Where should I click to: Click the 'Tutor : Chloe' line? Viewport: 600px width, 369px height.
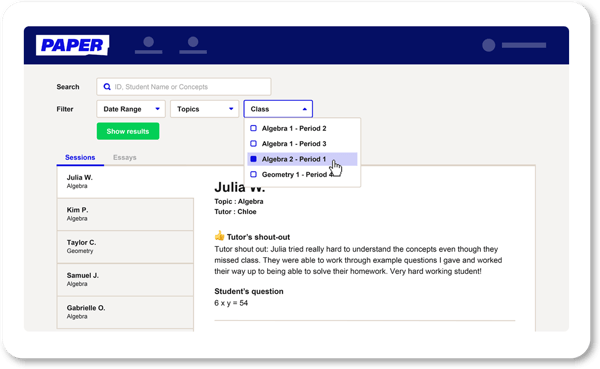235,212
